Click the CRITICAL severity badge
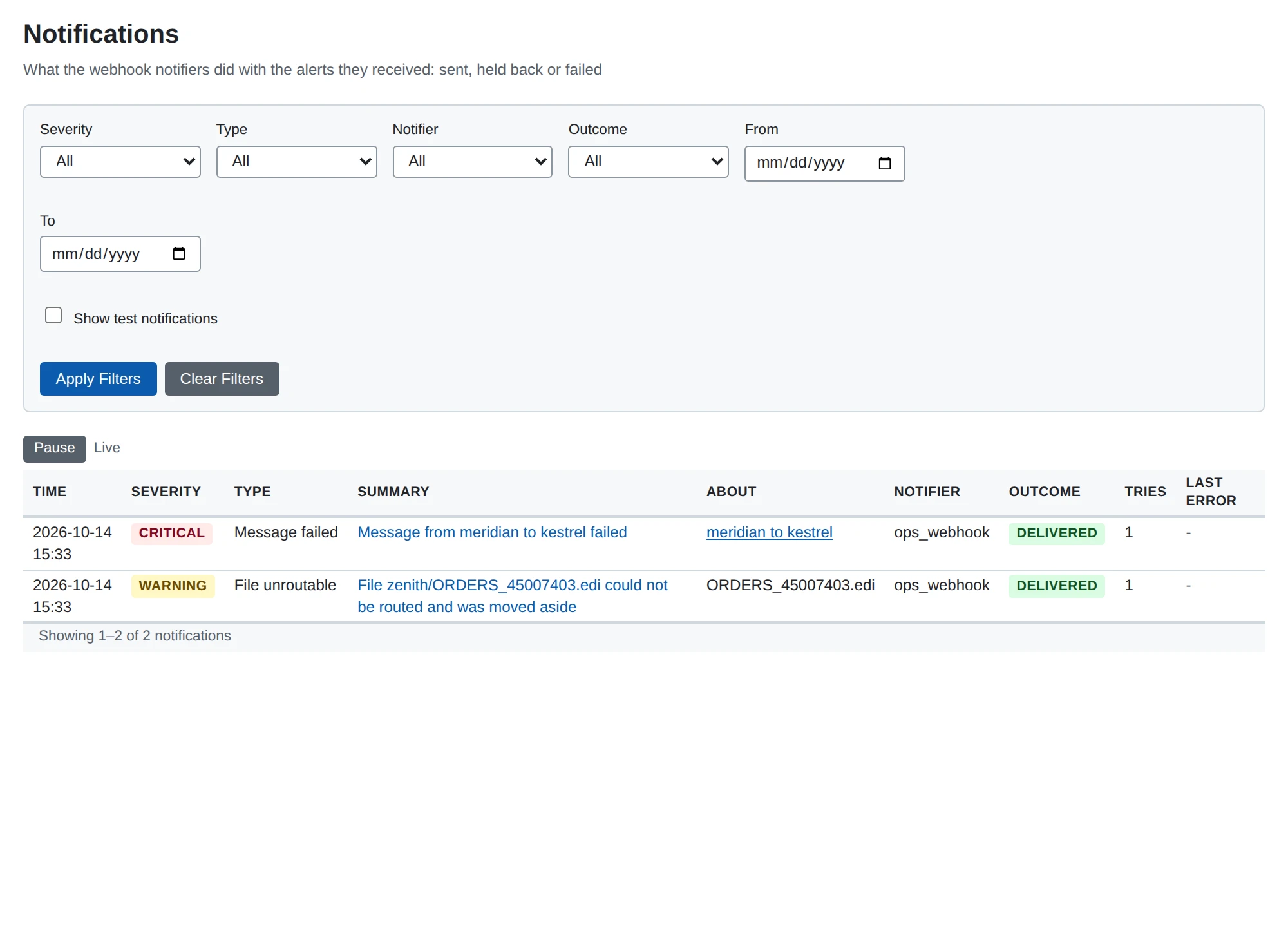 pyautogui.click(x=172, y=534)
